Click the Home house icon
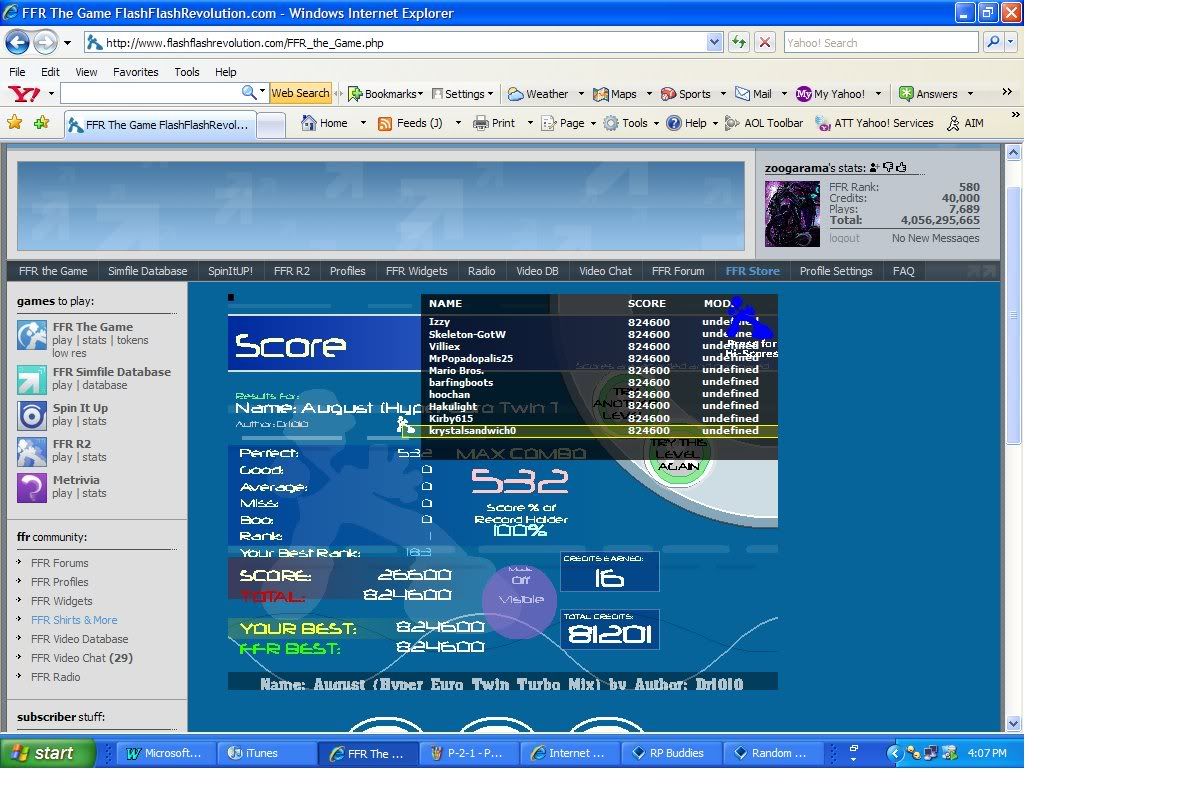Viewport: 1191px width, 786px height. pyautogui.click(x=308, y=122)
